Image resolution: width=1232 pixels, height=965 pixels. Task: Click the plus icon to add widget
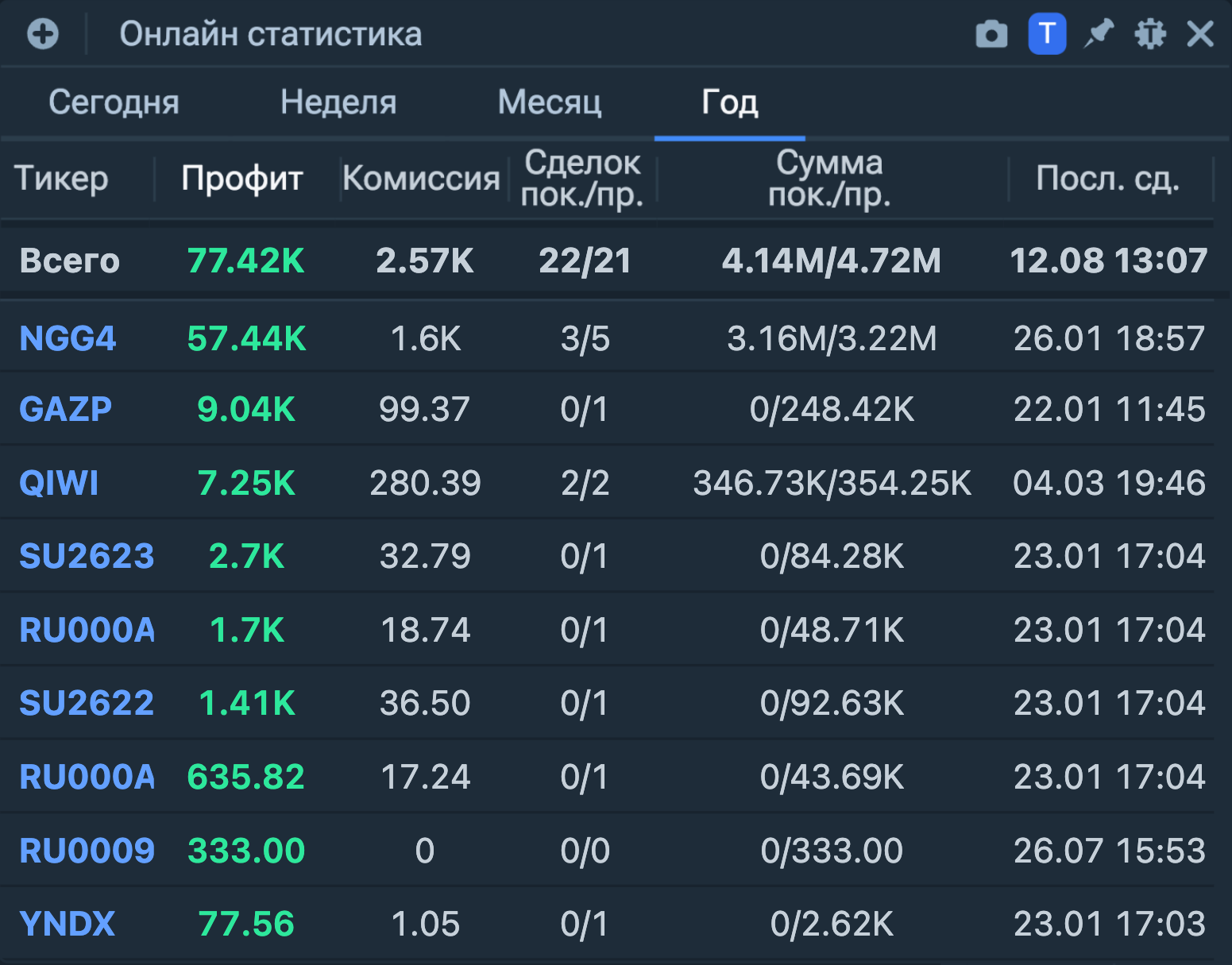(43, 34)
